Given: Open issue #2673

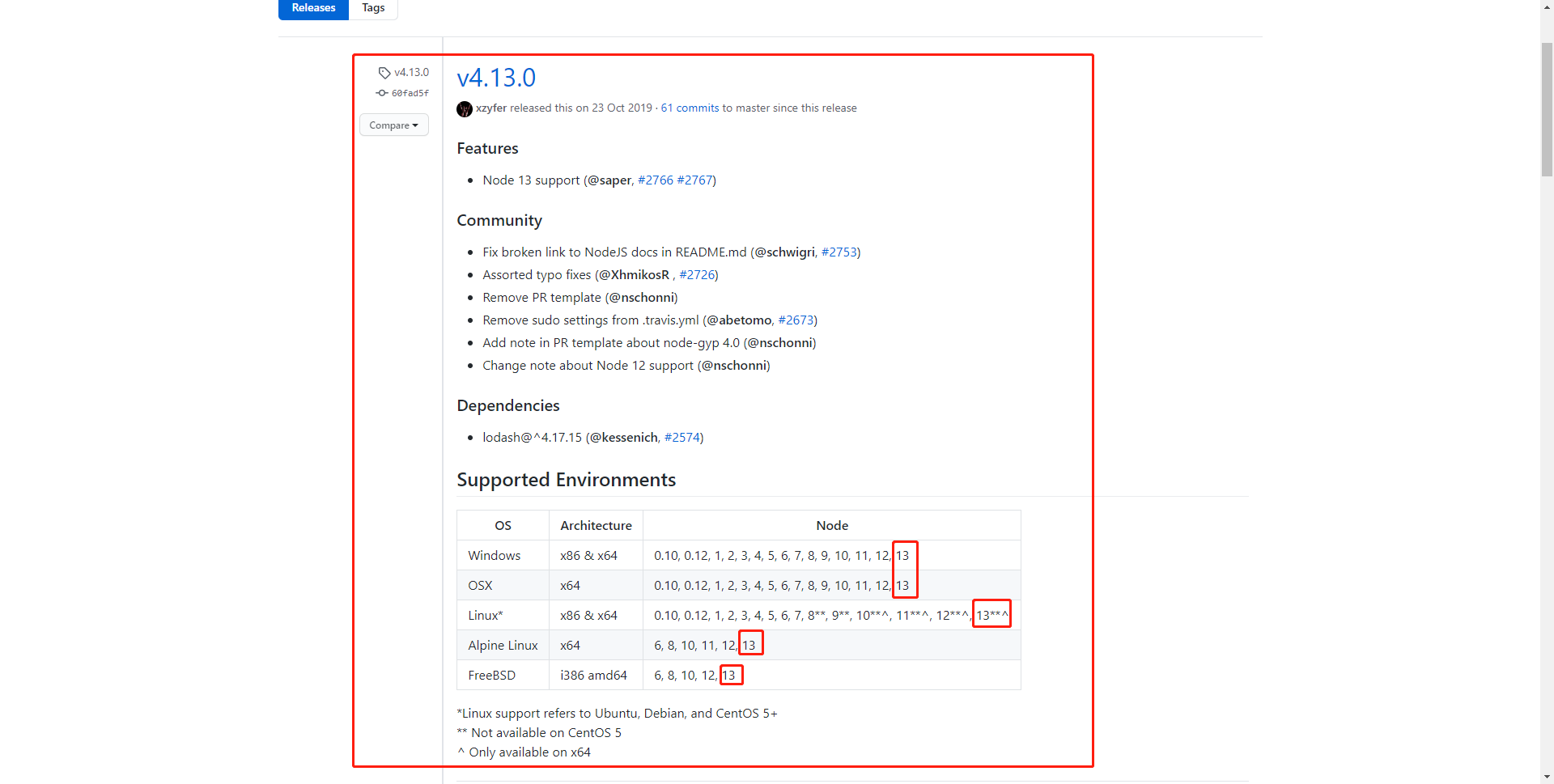Looking at the screenshot, I should click(x=796, y=320).
